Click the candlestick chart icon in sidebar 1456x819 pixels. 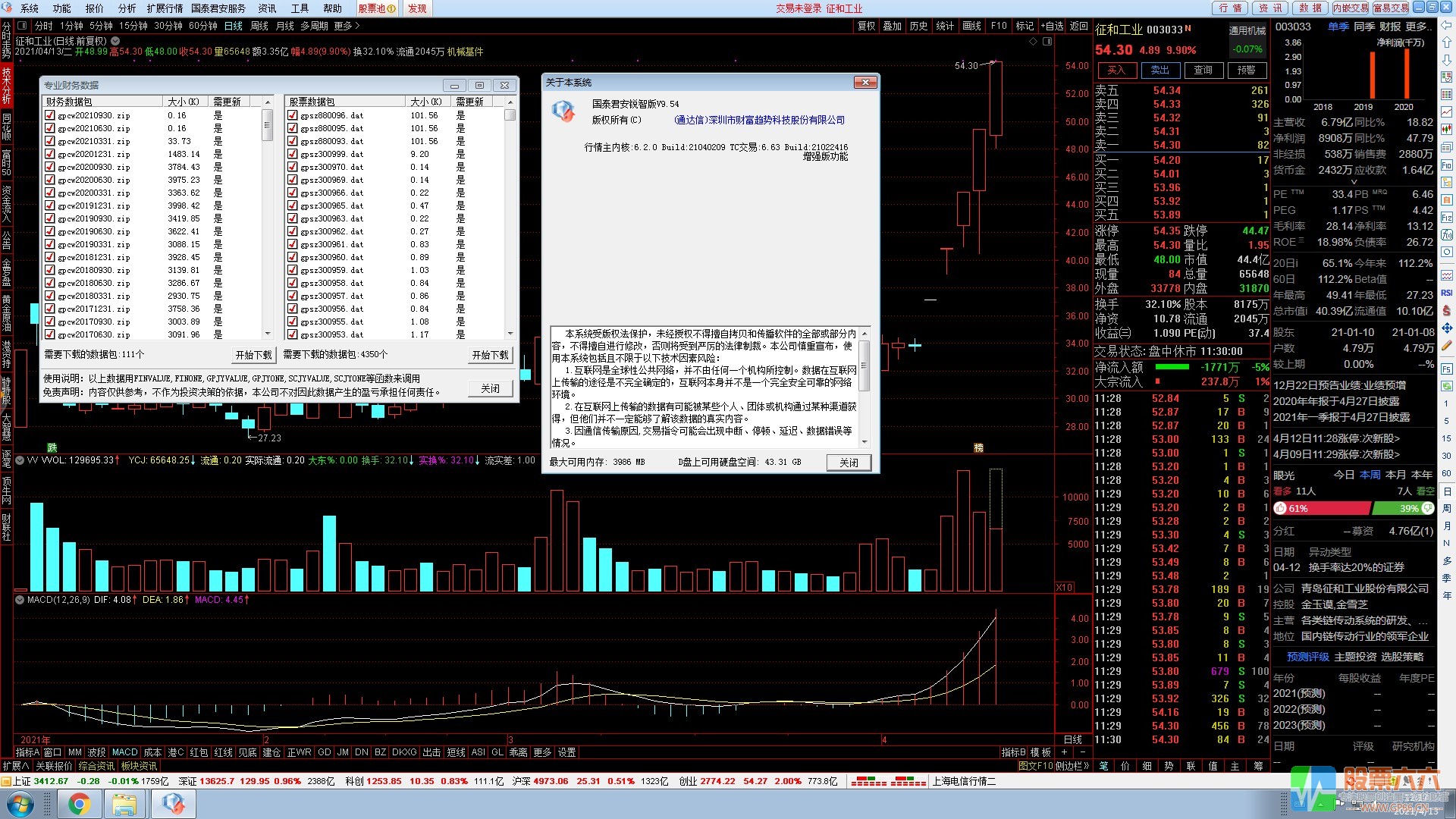1447,129
